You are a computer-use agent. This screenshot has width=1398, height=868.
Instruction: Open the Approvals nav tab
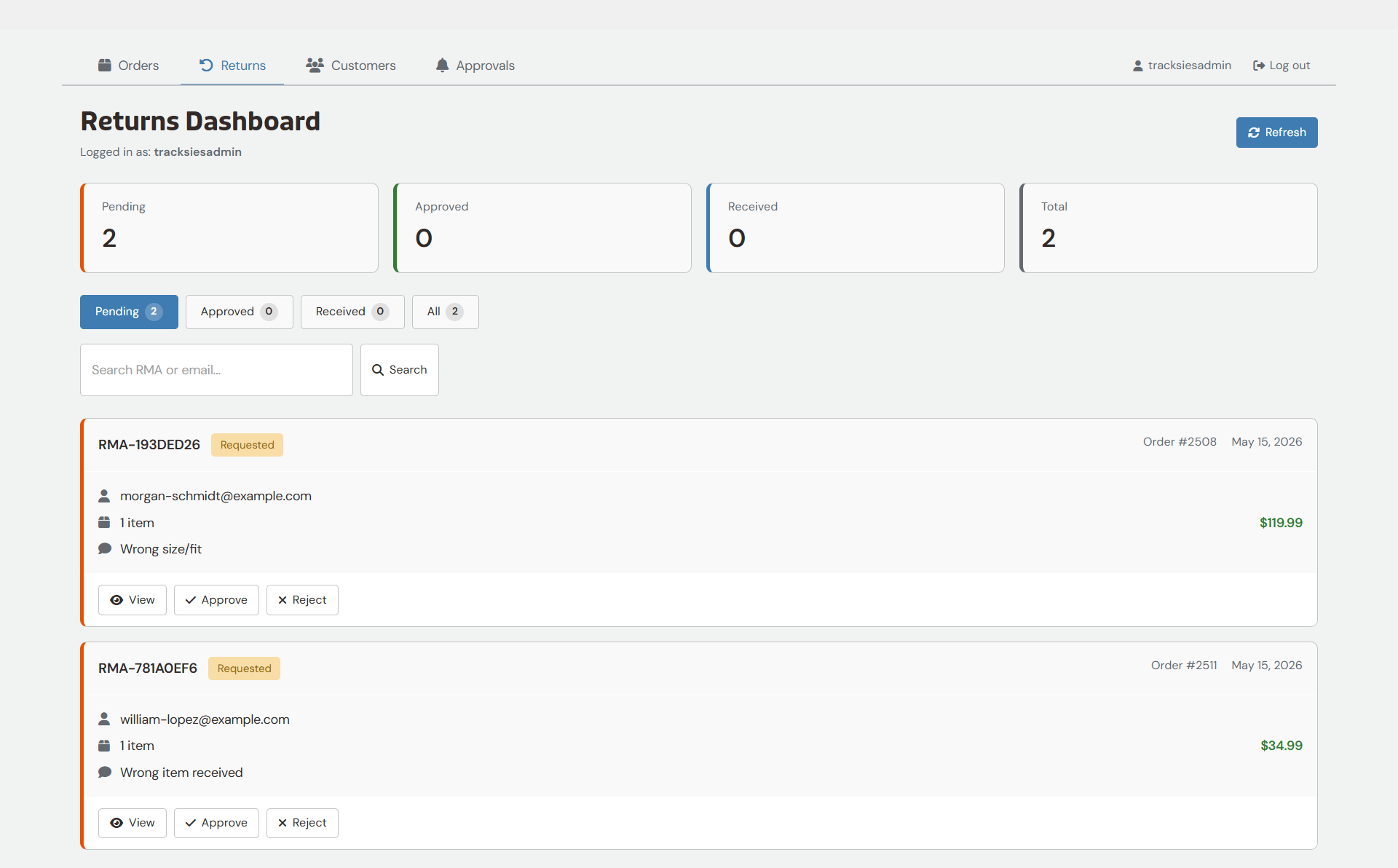pos(475,66)
